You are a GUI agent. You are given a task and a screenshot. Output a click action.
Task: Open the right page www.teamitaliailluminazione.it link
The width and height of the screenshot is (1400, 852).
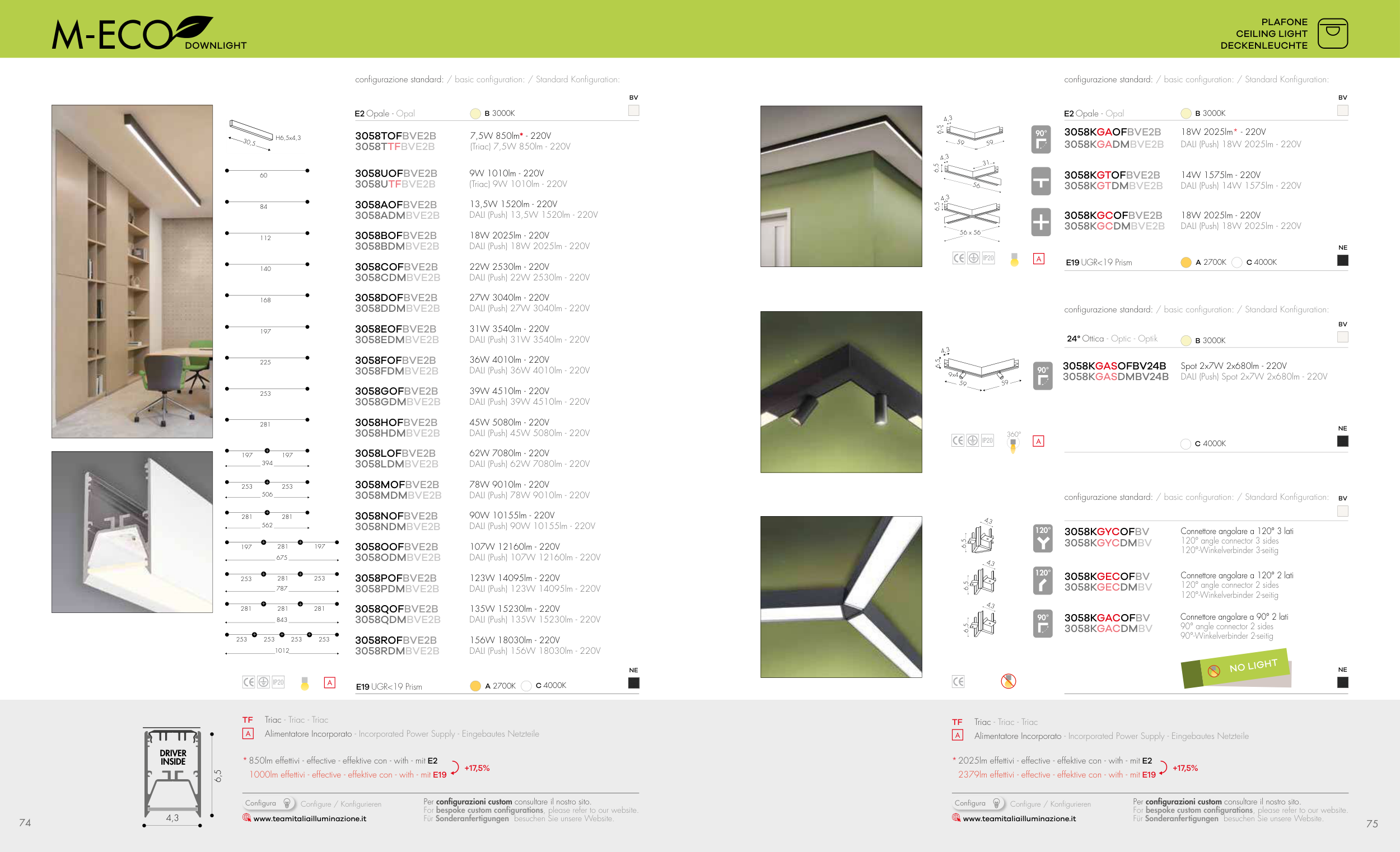click(1019, 818)
